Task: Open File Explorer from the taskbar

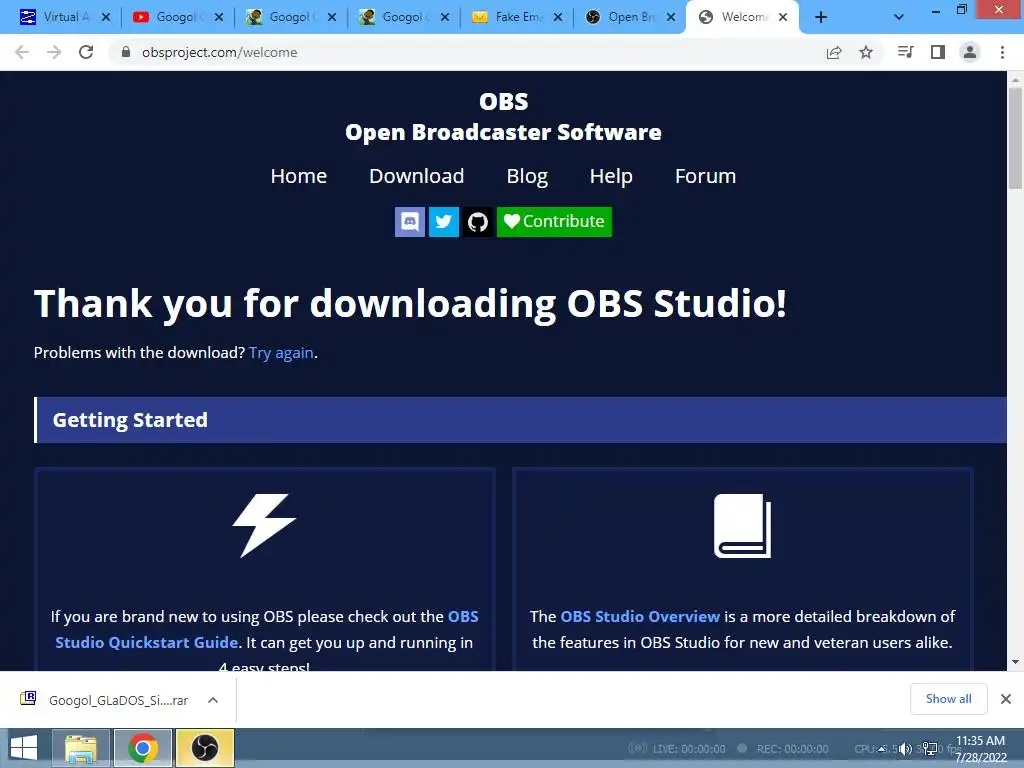Action: click(81, 748)
